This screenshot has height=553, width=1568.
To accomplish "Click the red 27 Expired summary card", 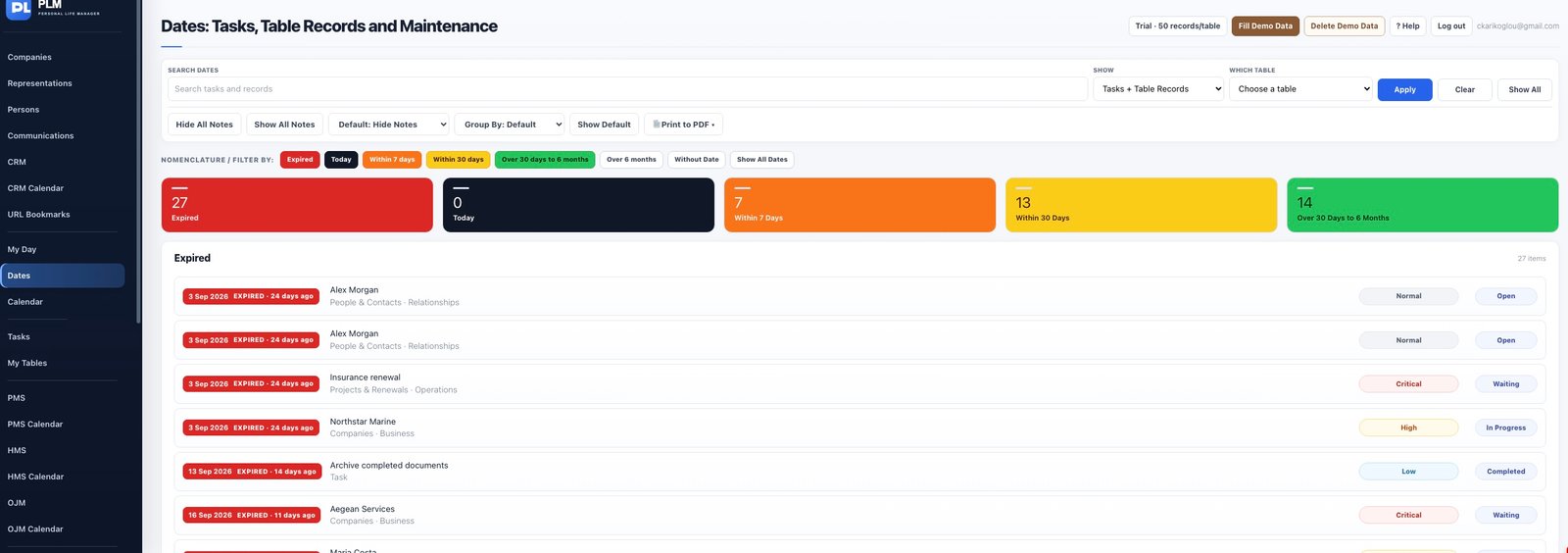I will point(297,205).
